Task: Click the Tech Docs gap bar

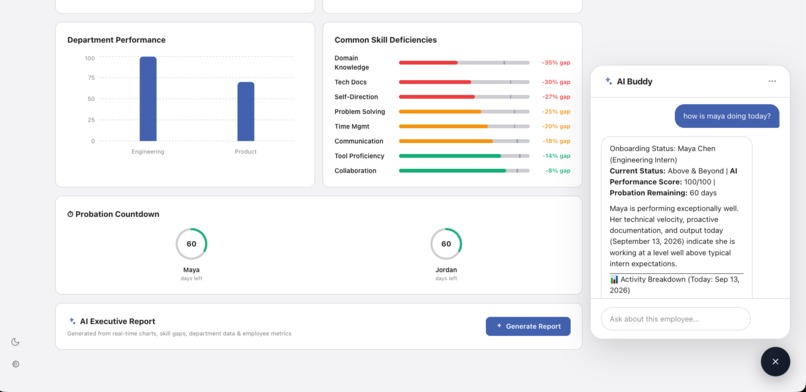Action: tap(464, 82)
